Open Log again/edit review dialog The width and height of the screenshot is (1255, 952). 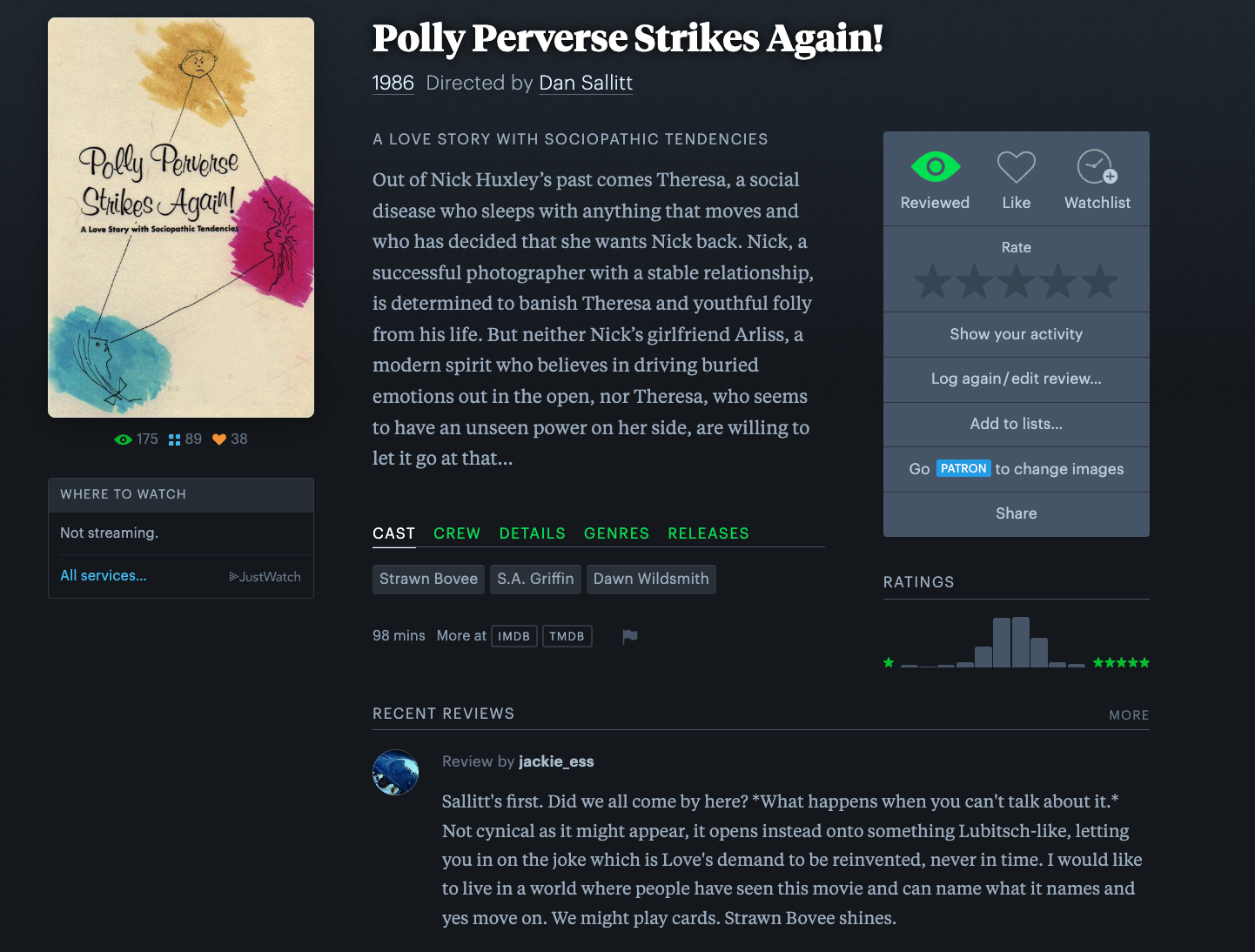point(1016,379)
